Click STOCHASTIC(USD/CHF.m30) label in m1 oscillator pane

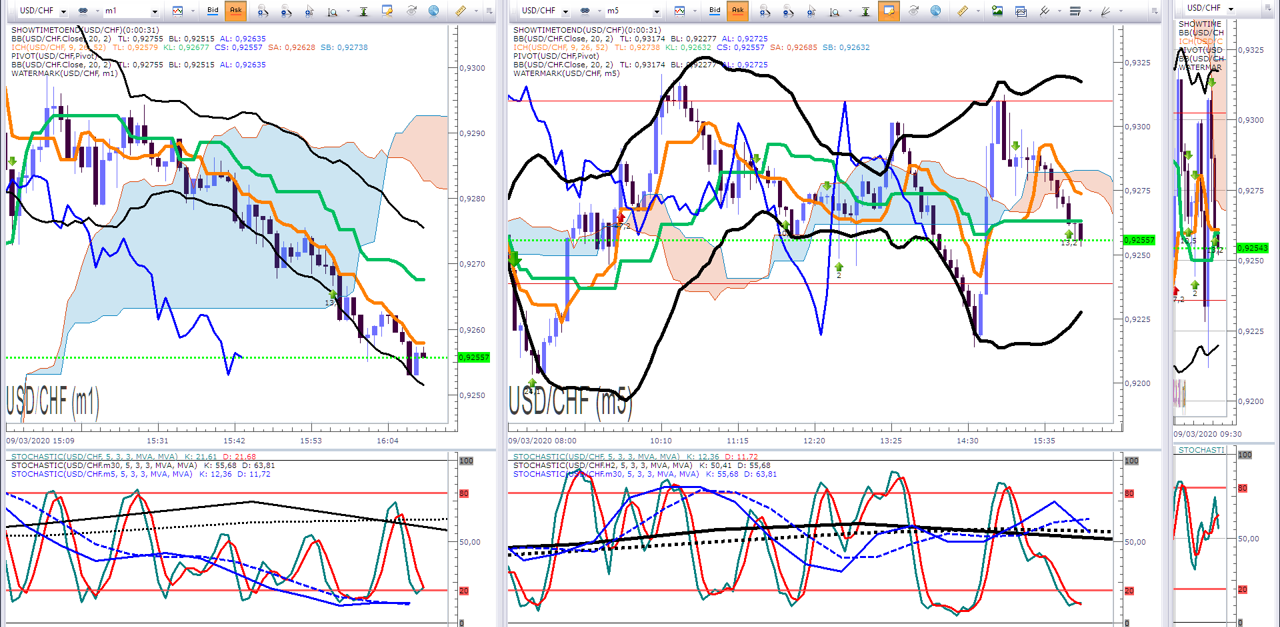click(104, 465)
